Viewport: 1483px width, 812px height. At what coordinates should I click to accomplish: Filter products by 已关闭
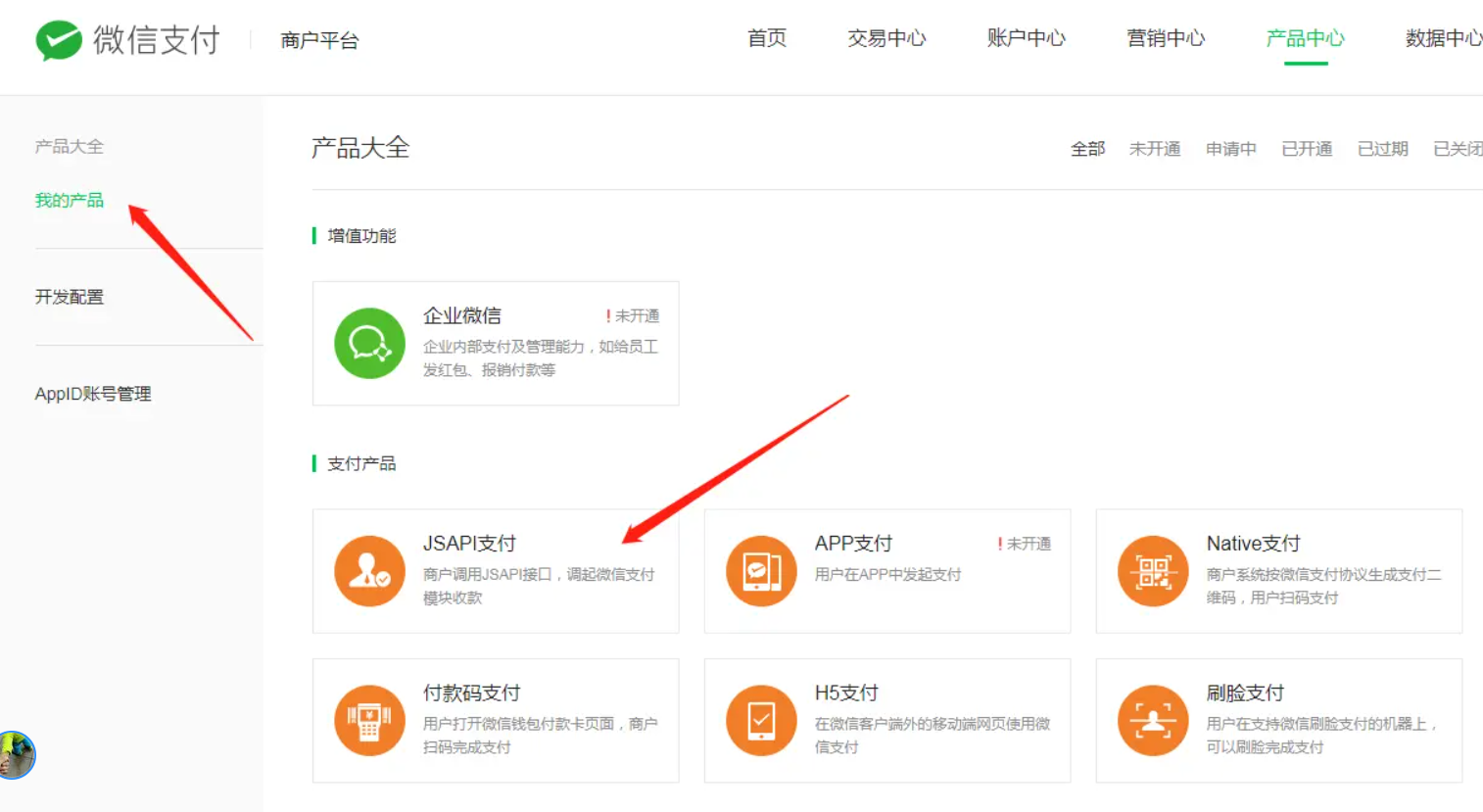[x=1458, y=149]
